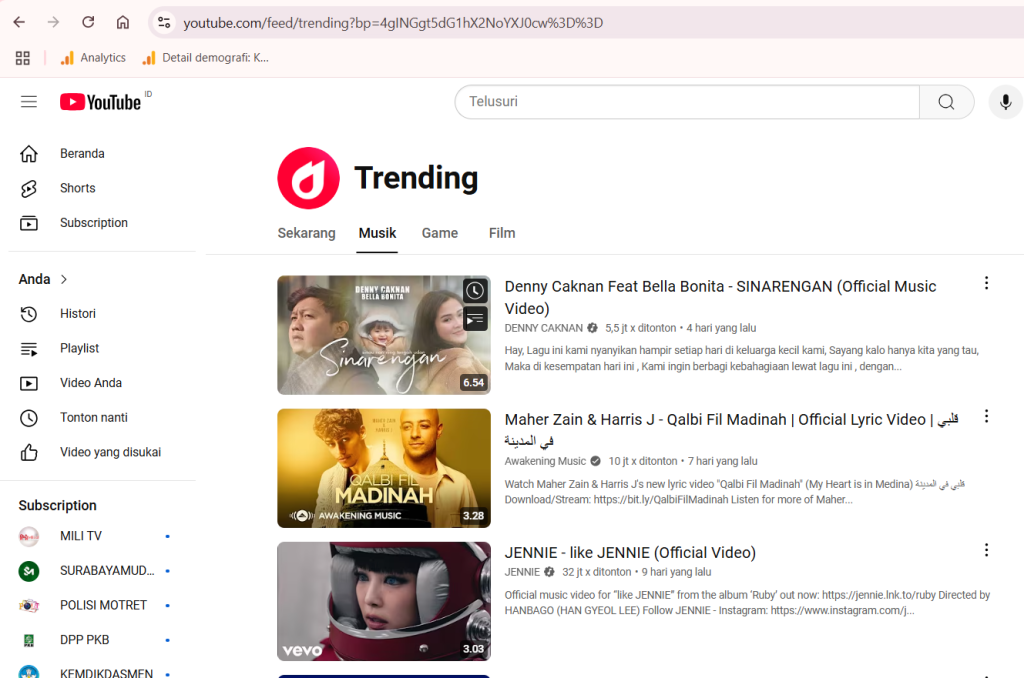Open JENNIE - like JENNIE video title

pos(630,553)
